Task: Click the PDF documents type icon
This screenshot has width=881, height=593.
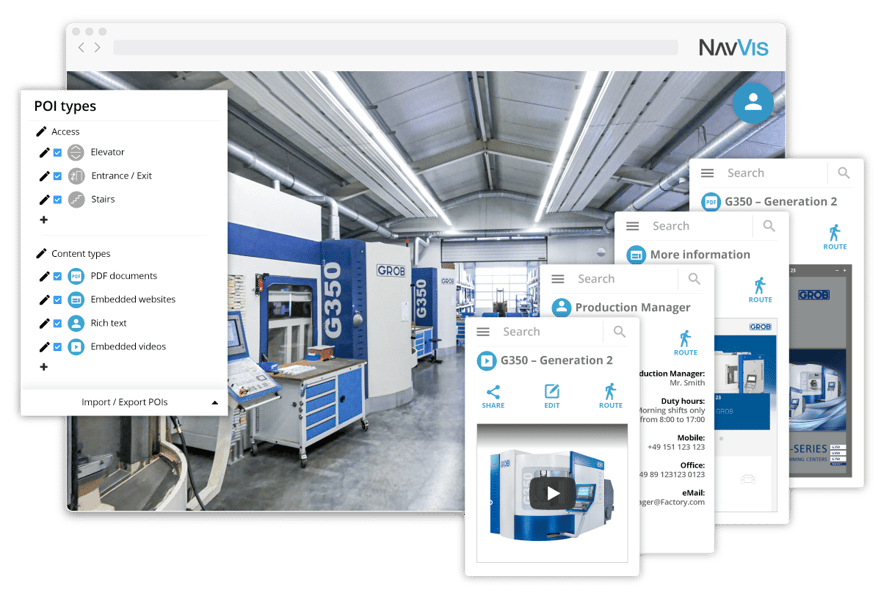Action: [76, 276]
